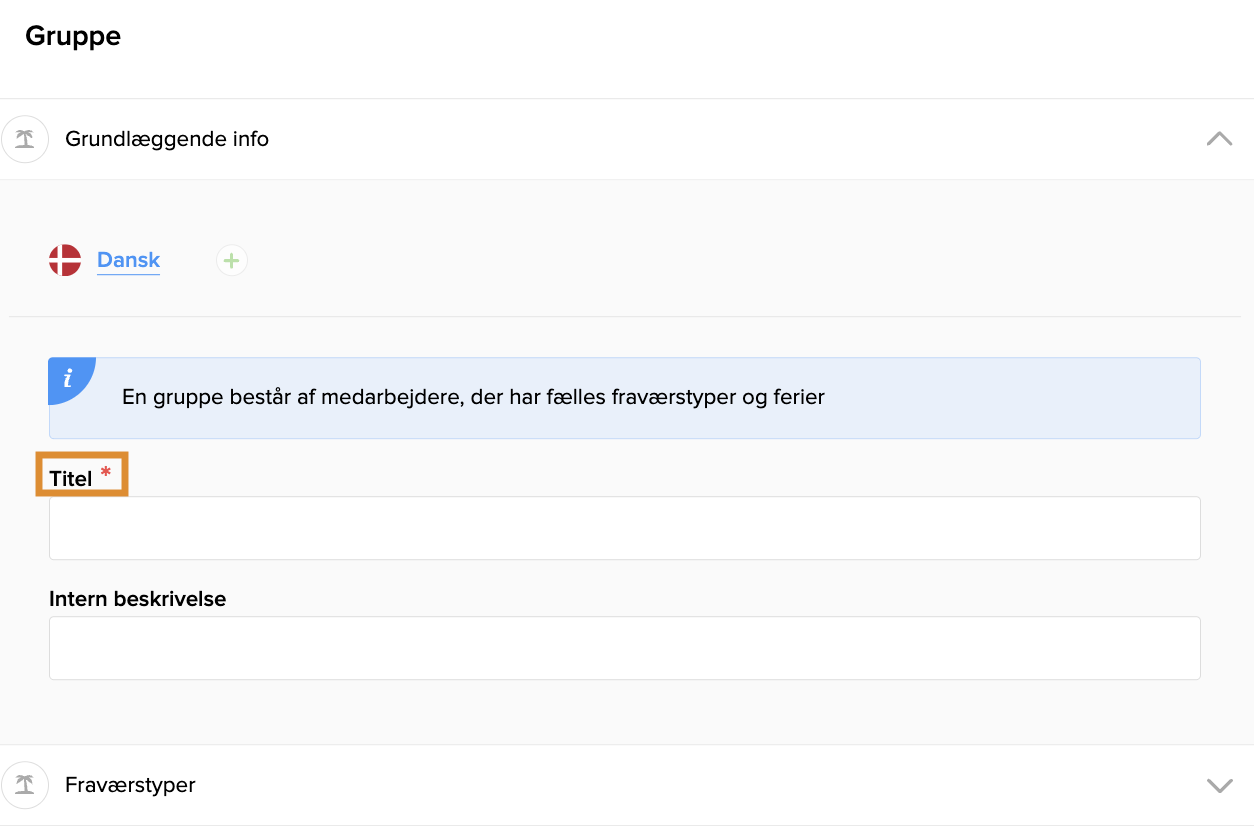Click the palm tree icon beside Grundlæggende info

coord(25,139)
